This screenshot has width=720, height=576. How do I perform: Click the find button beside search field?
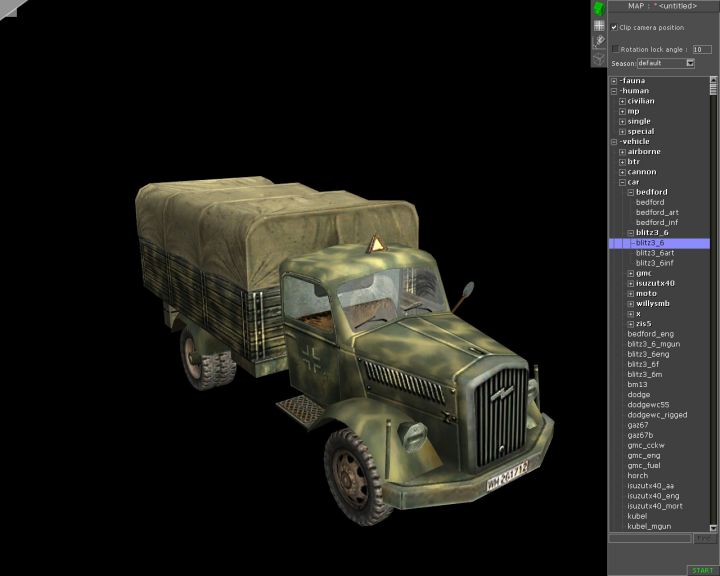(x=704, y=538)
